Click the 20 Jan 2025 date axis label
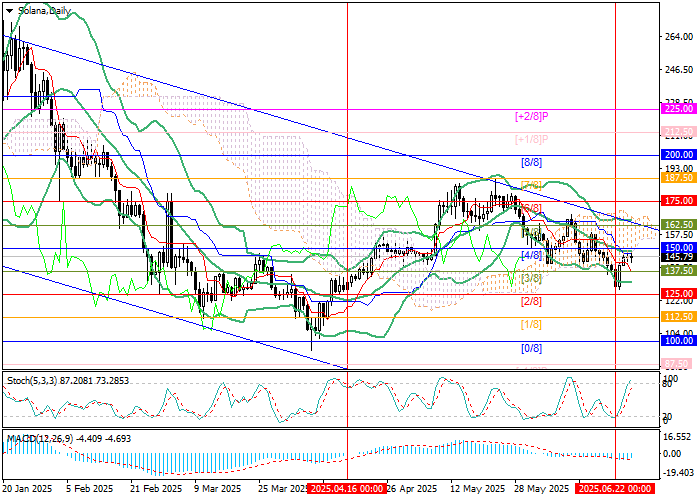 26,489
